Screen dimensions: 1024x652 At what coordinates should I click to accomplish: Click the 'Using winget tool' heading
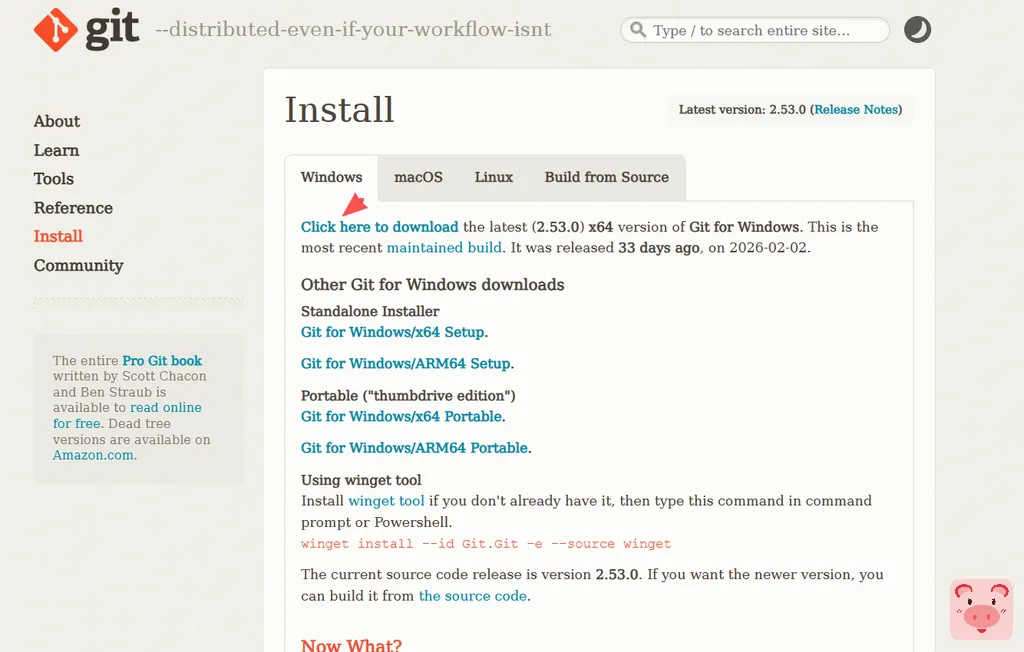point(361,480)
